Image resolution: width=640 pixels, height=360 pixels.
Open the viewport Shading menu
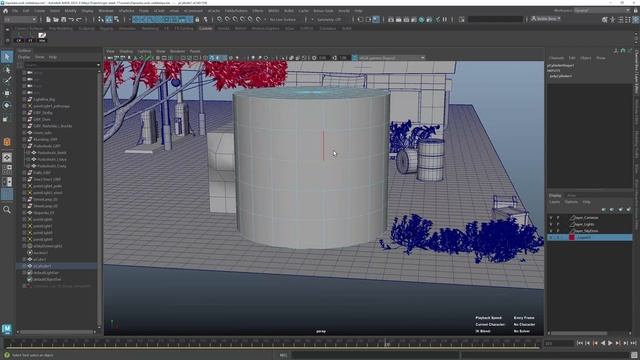tap(126, 51)
